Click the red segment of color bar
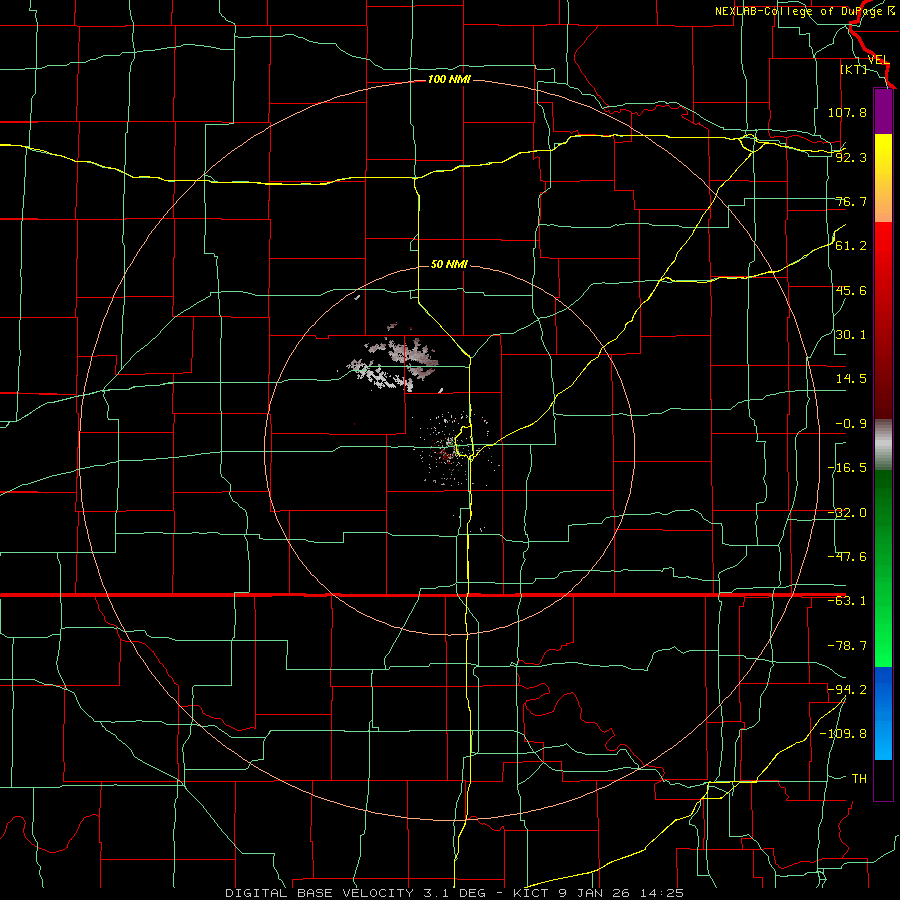 click(x=883, y=320)
